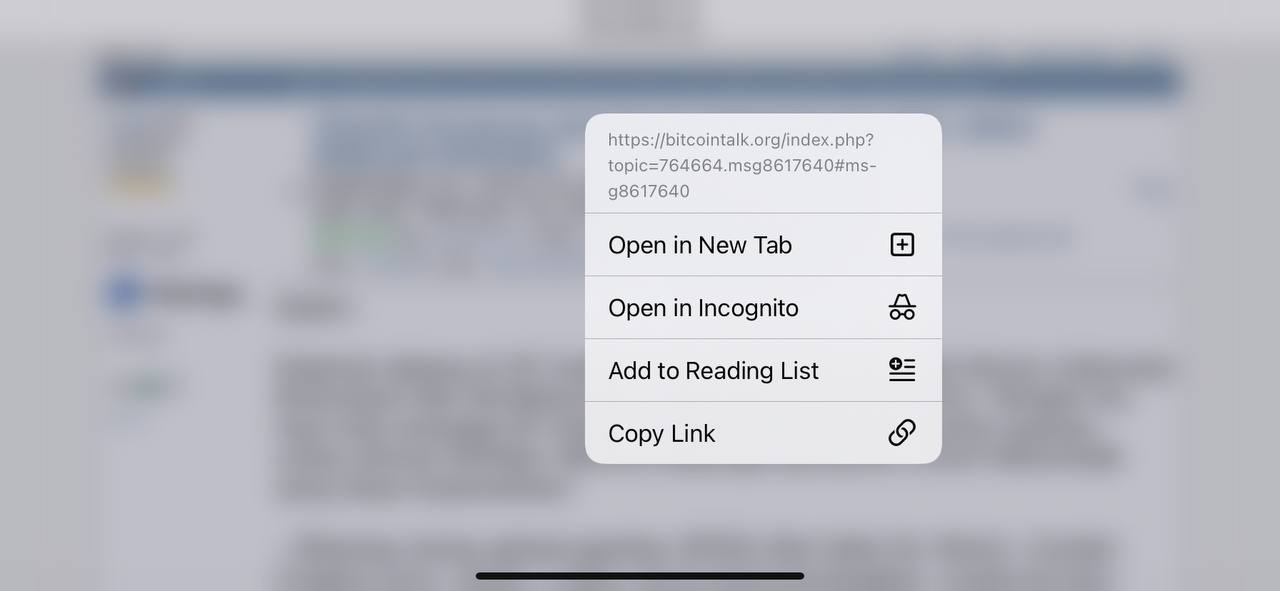Tap the Incognito hat-and-glasses icon
Viewport: 1280px width, 591px height.
[902, 307]
